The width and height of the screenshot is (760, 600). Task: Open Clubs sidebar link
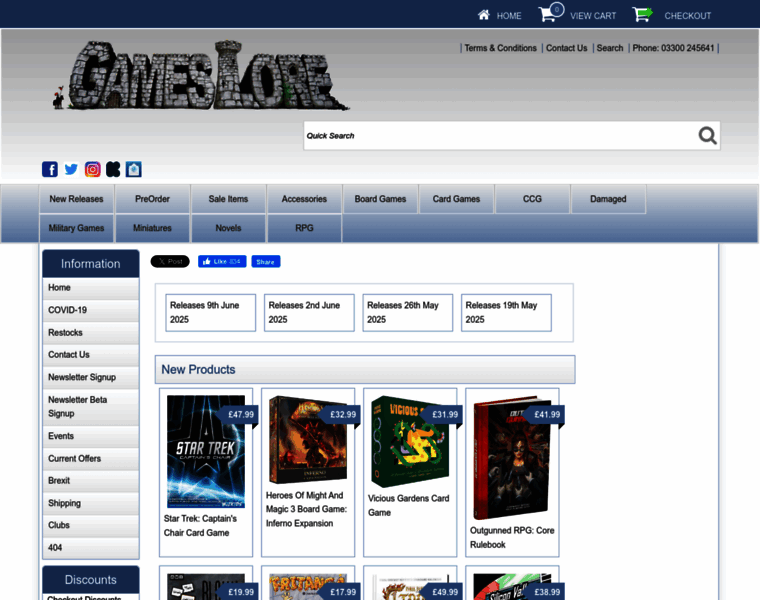(x=91, y=525)
